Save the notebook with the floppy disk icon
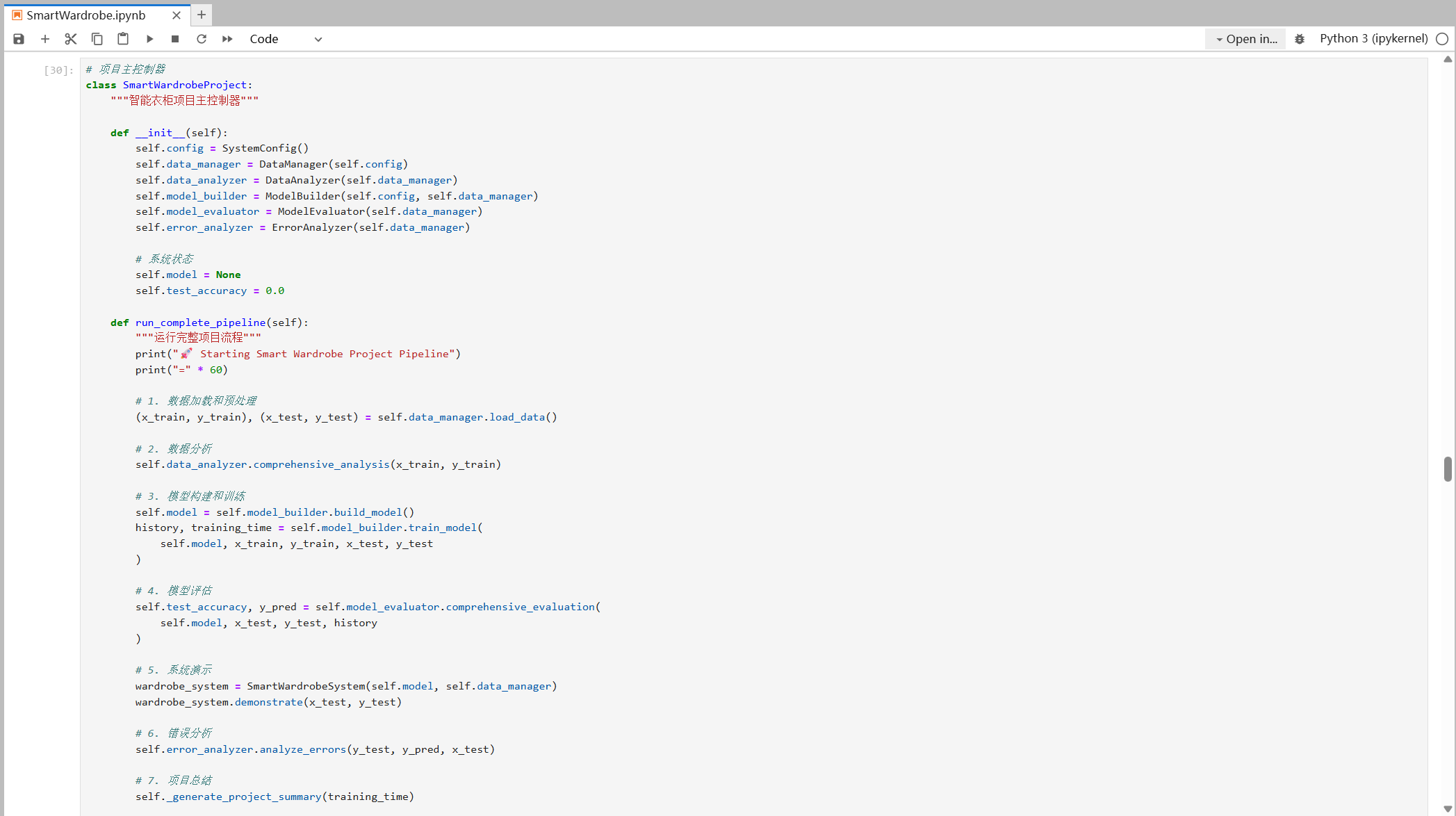Image resolution: width=1456 pixels, height=816 pixels. (19, 39)
